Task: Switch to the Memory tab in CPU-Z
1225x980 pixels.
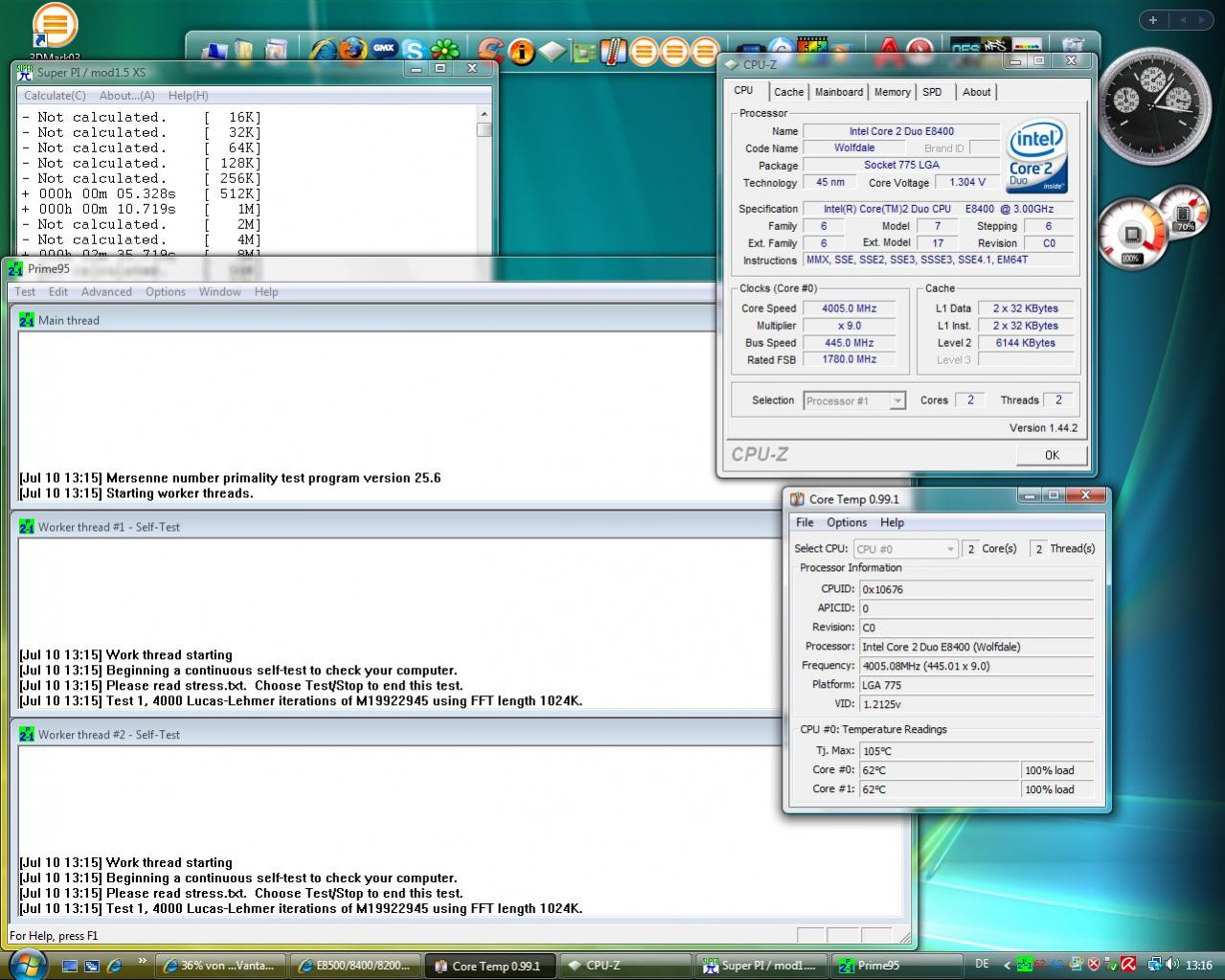Action: point(892,92)
